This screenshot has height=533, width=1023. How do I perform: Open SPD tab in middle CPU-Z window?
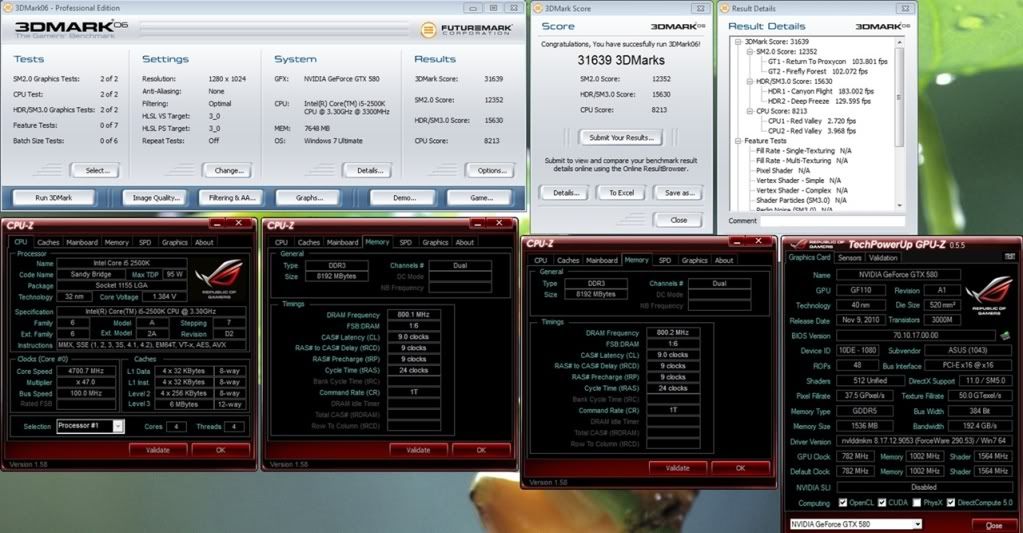click(x=406, y=242)
